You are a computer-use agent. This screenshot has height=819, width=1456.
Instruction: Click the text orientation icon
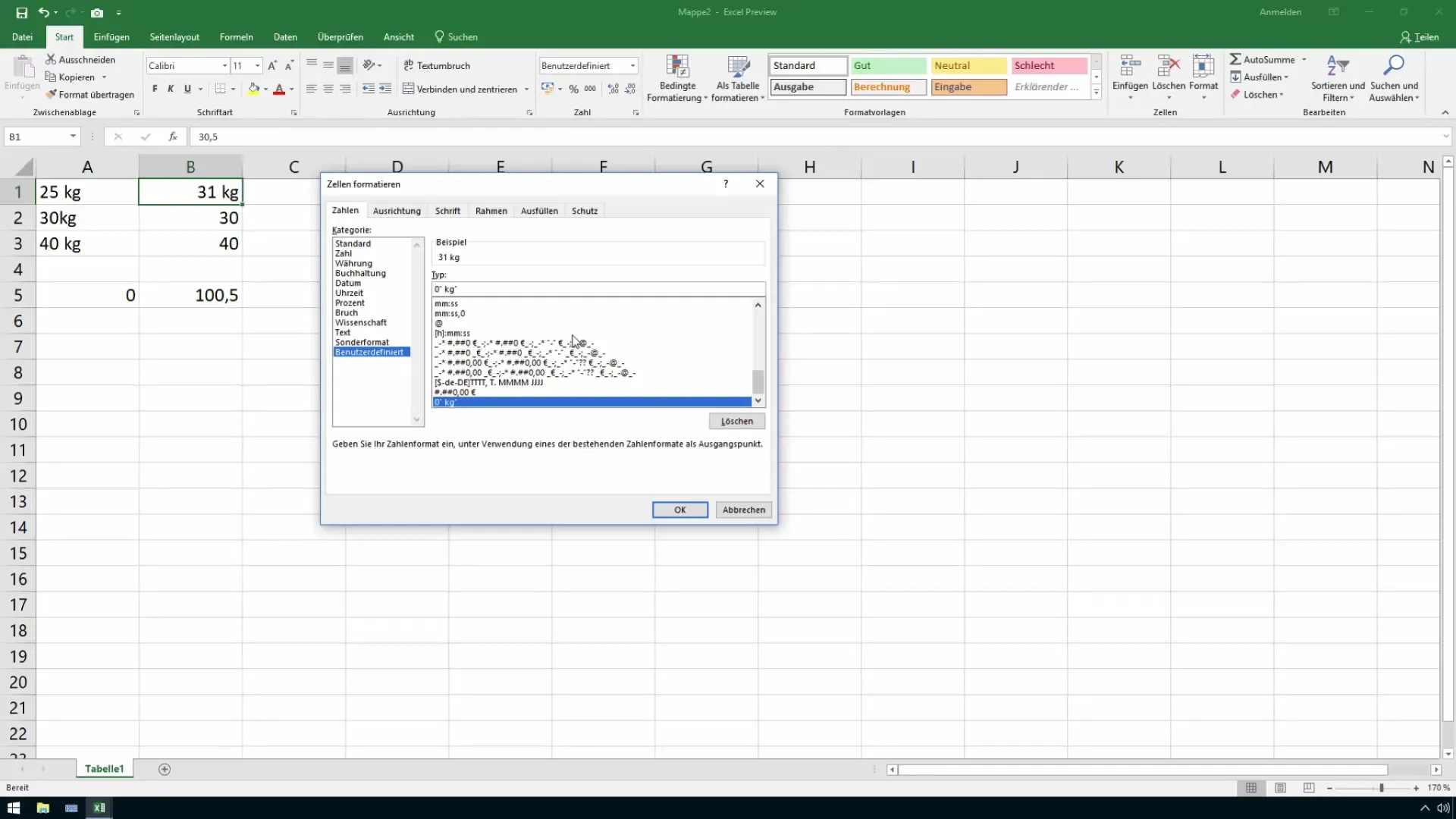point(369,66)
